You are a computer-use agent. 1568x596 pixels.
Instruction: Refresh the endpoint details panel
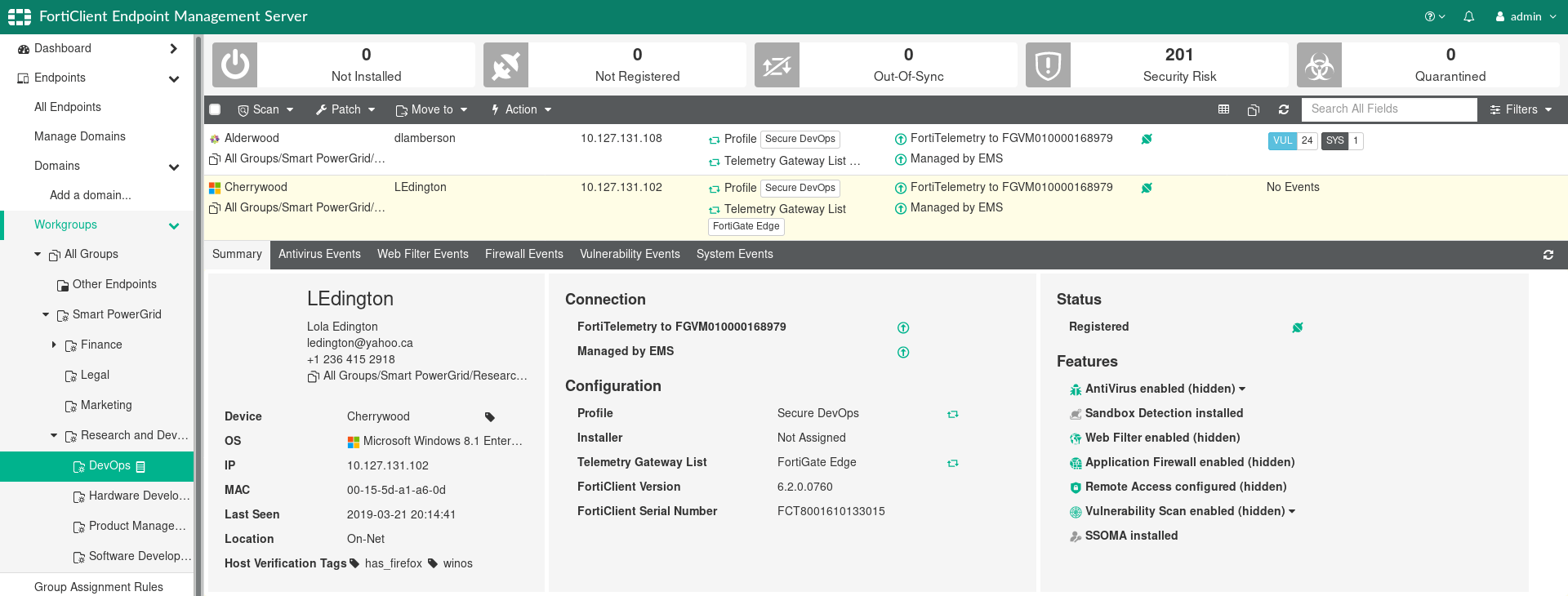[1548, 255]
